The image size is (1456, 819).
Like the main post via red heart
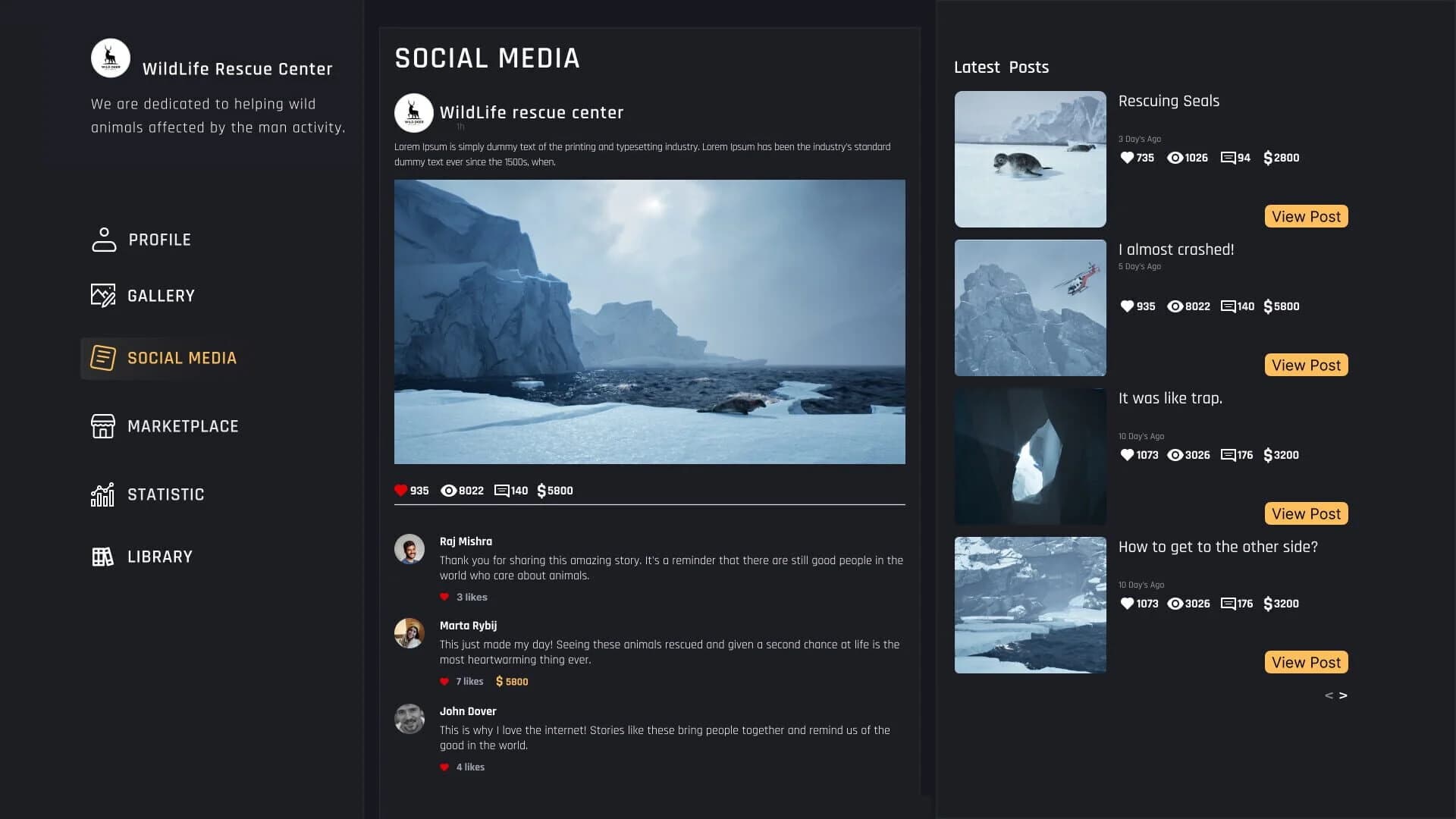[x=401, y=491]
